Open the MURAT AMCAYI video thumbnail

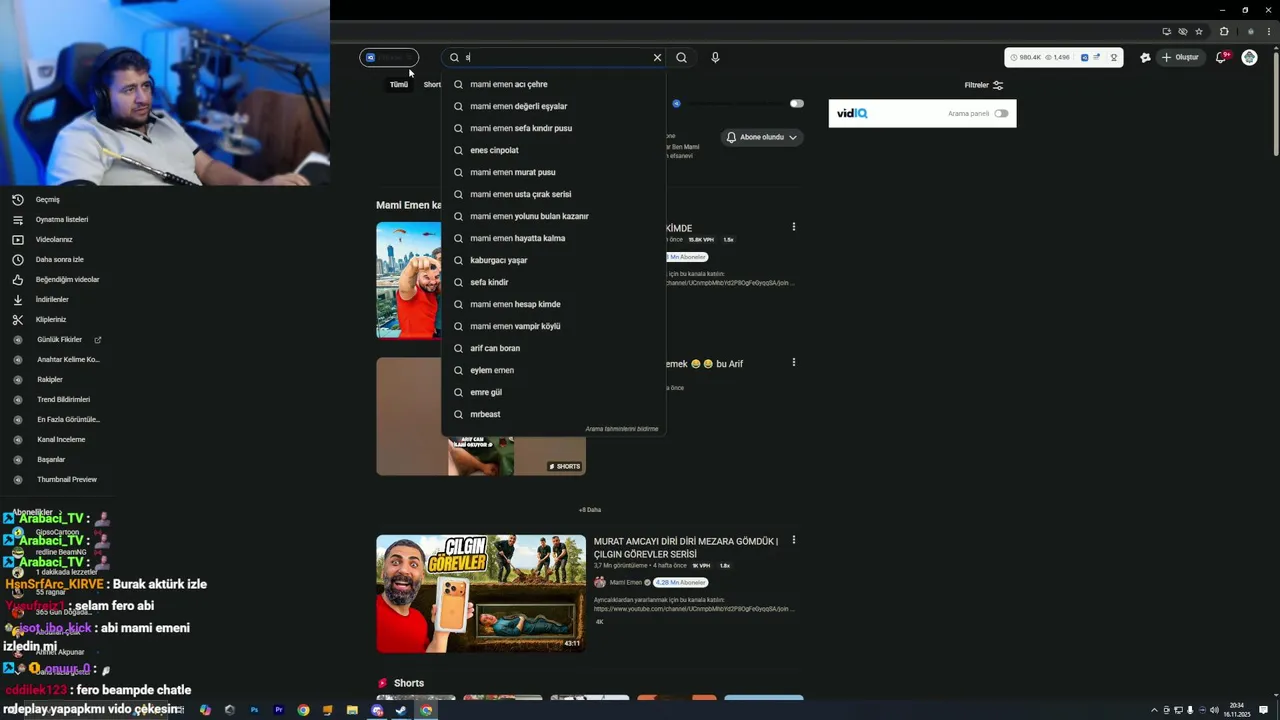coord(481,593)
